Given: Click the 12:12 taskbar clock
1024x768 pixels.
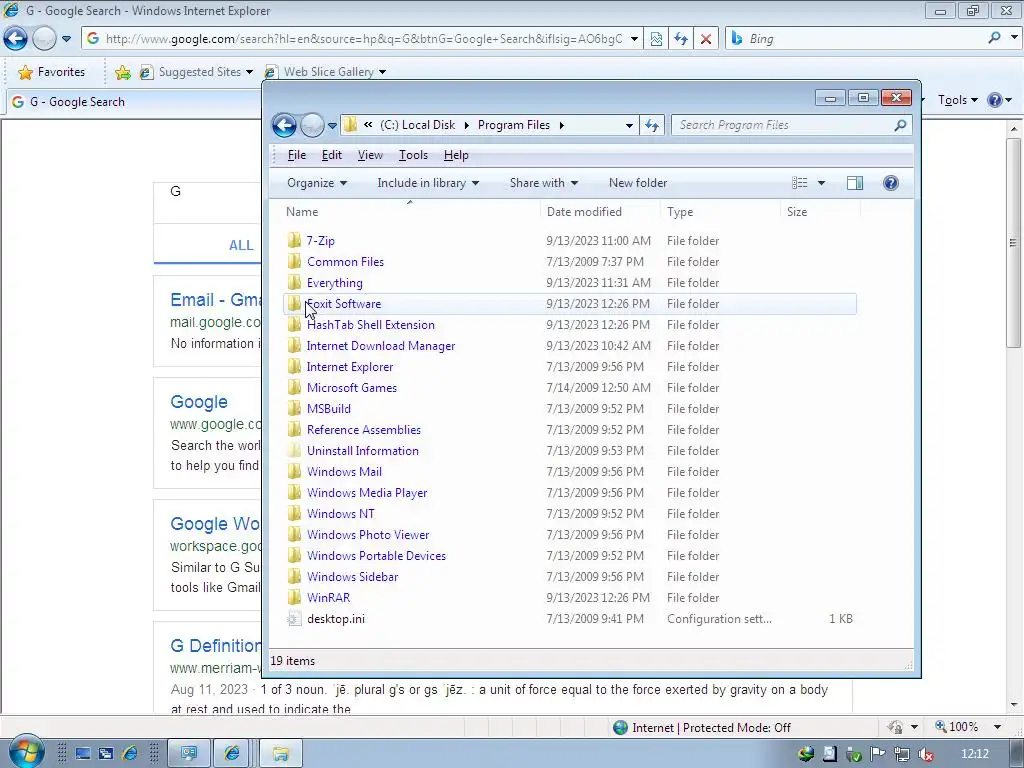Looking at the screenshot, I should pyautogui.click(x=975, y=754).
